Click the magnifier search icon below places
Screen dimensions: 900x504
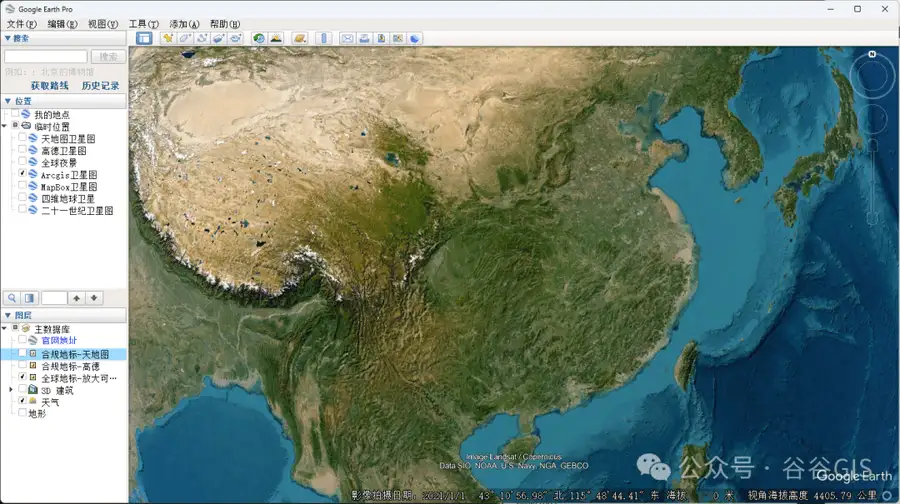click(x=12, y=298)
